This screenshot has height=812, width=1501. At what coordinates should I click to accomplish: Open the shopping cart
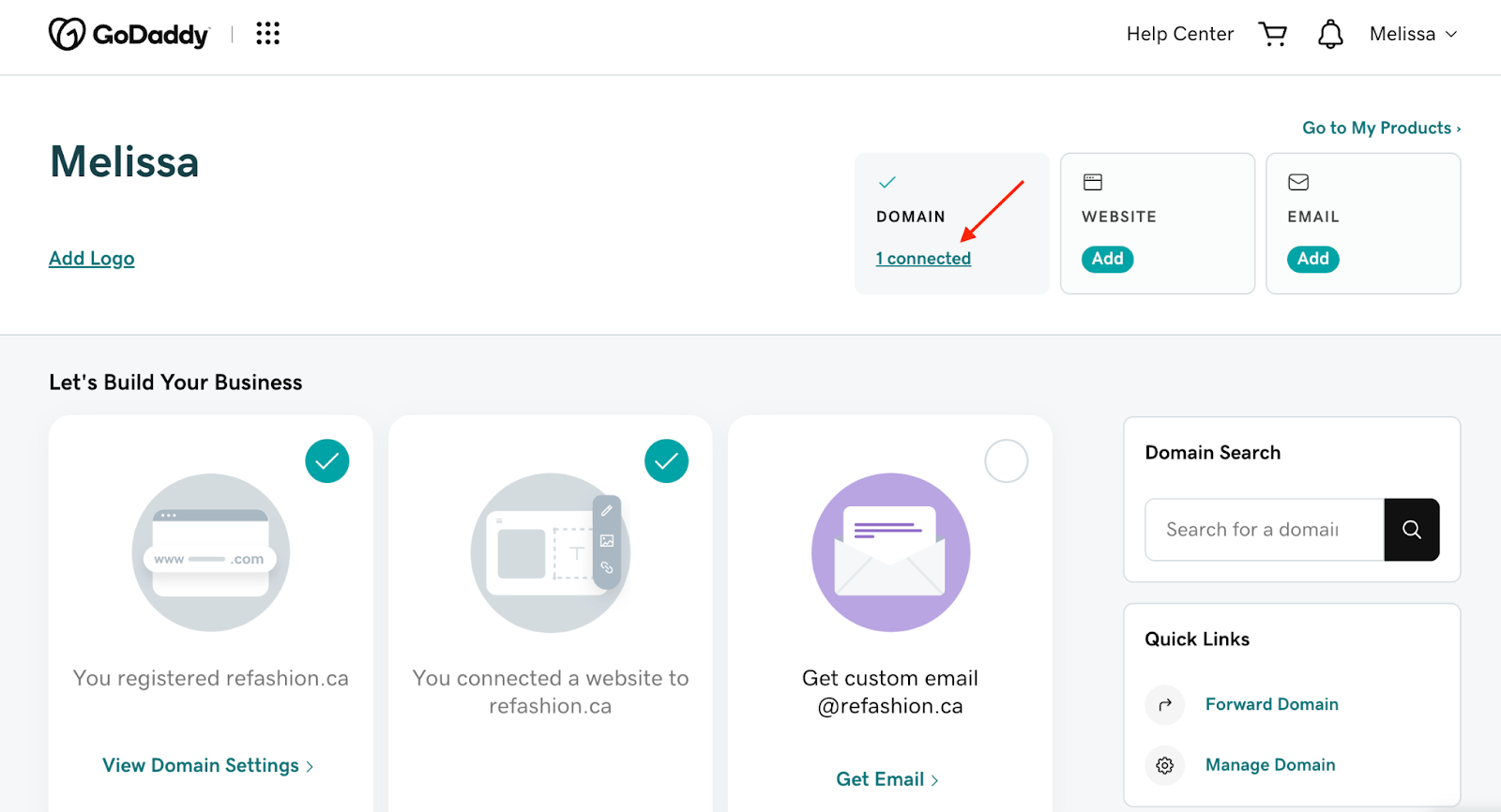tap(1273, 35)
